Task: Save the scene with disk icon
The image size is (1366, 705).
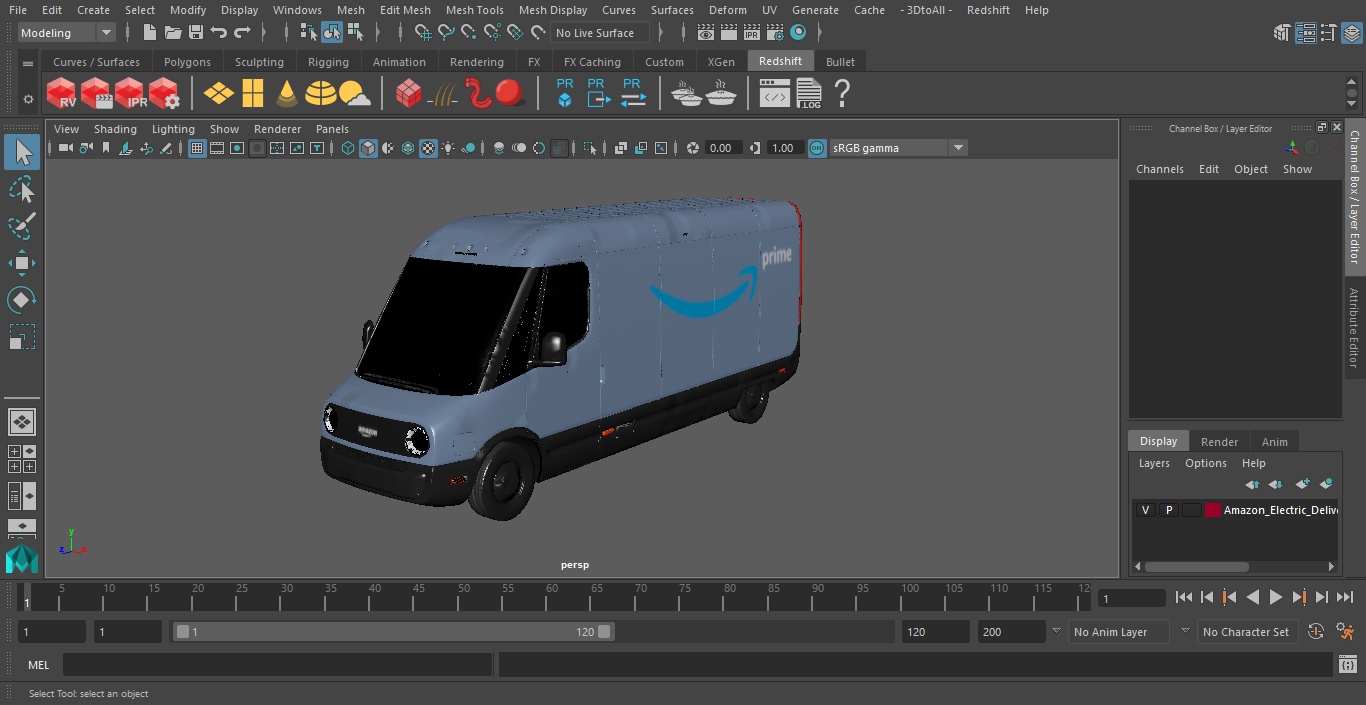Action: tap(196, 33)
